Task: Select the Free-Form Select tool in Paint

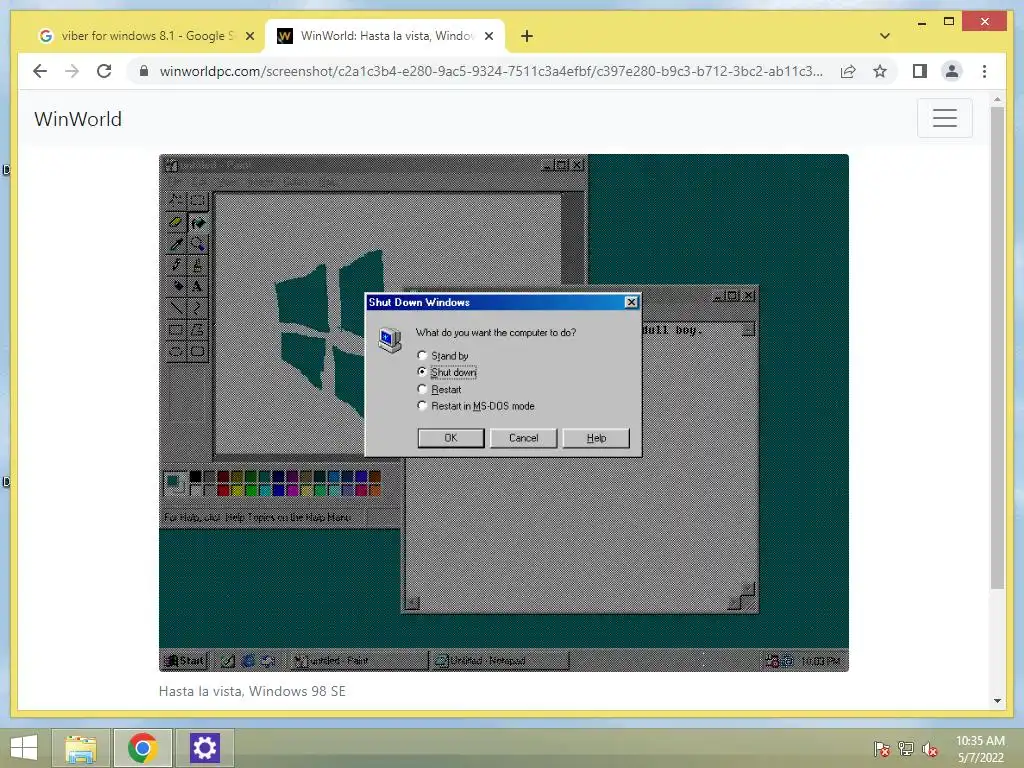Action: (176, 200)
